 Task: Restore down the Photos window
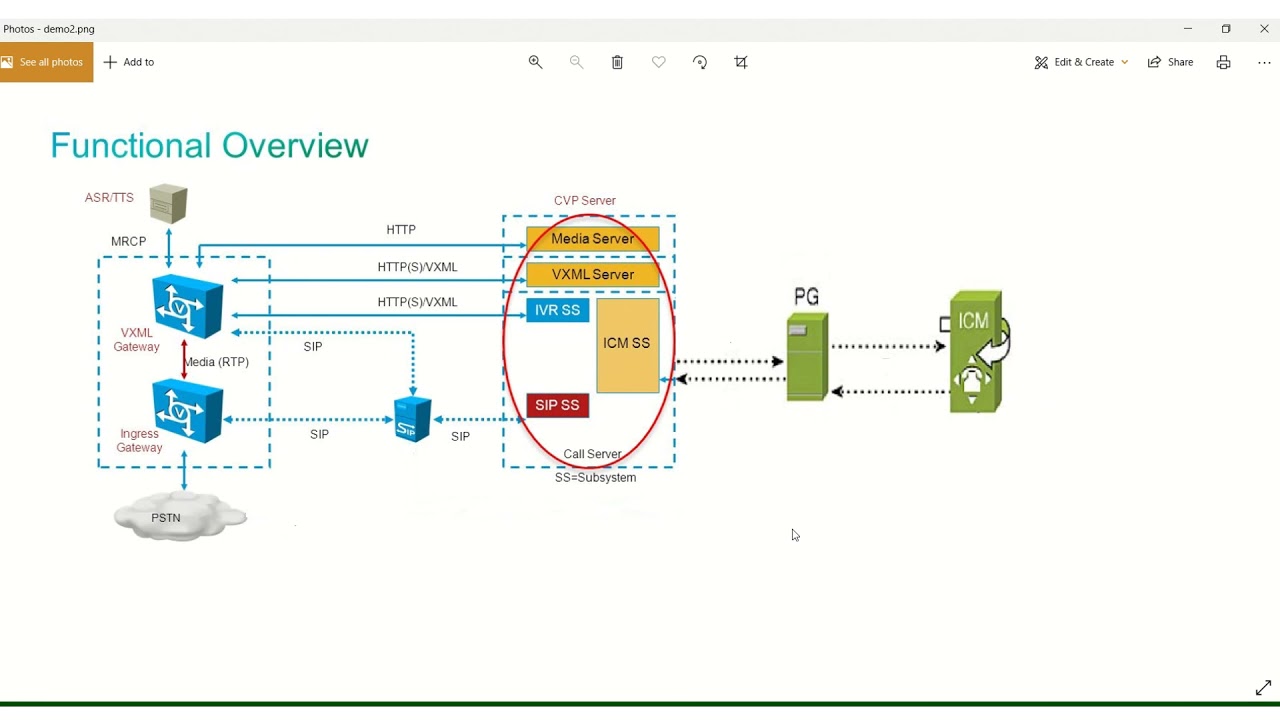[1226, 29]
